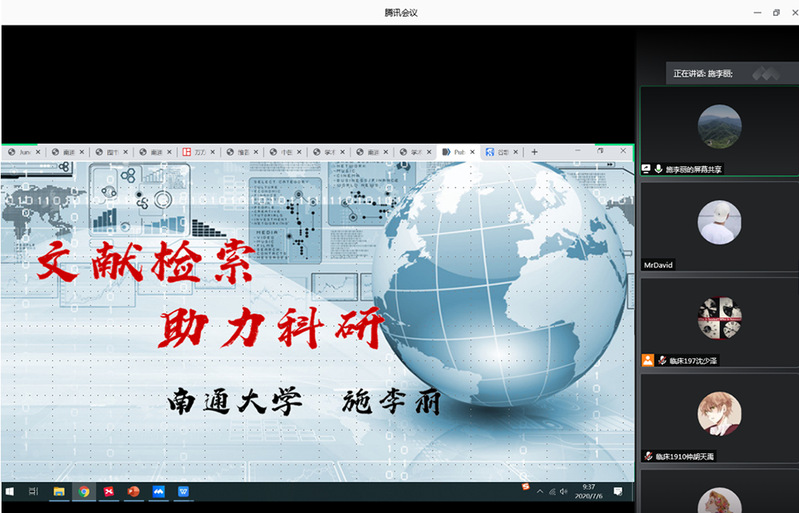Screen dimensions: 799x513
Task: Click the blue WPS W taskbar icon
Action: pos(183,492)
